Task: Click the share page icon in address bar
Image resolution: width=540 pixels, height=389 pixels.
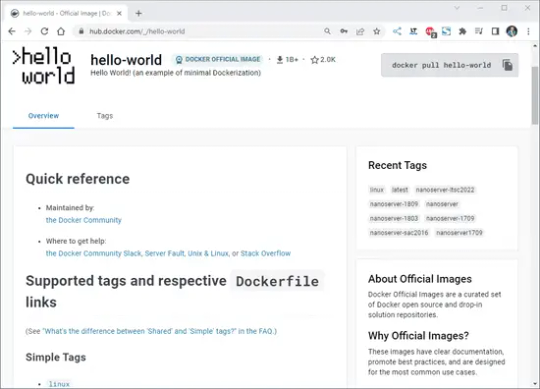Action: pos(360,31)
